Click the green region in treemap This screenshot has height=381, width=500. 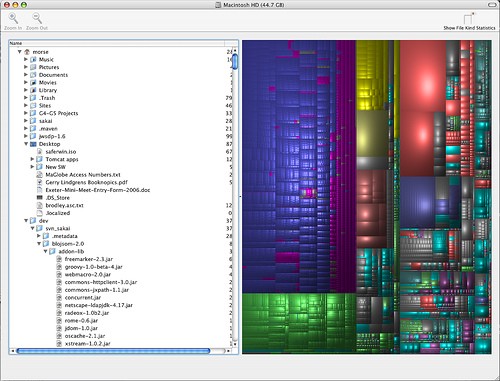[299, 323]
